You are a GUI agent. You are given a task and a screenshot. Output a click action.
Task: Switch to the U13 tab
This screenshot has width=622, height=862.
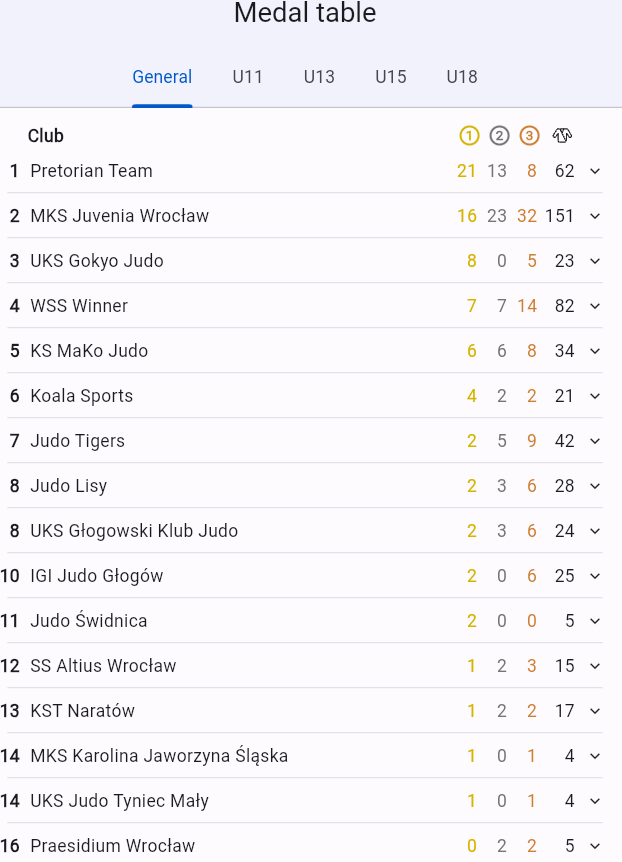[x=319, y=77]
